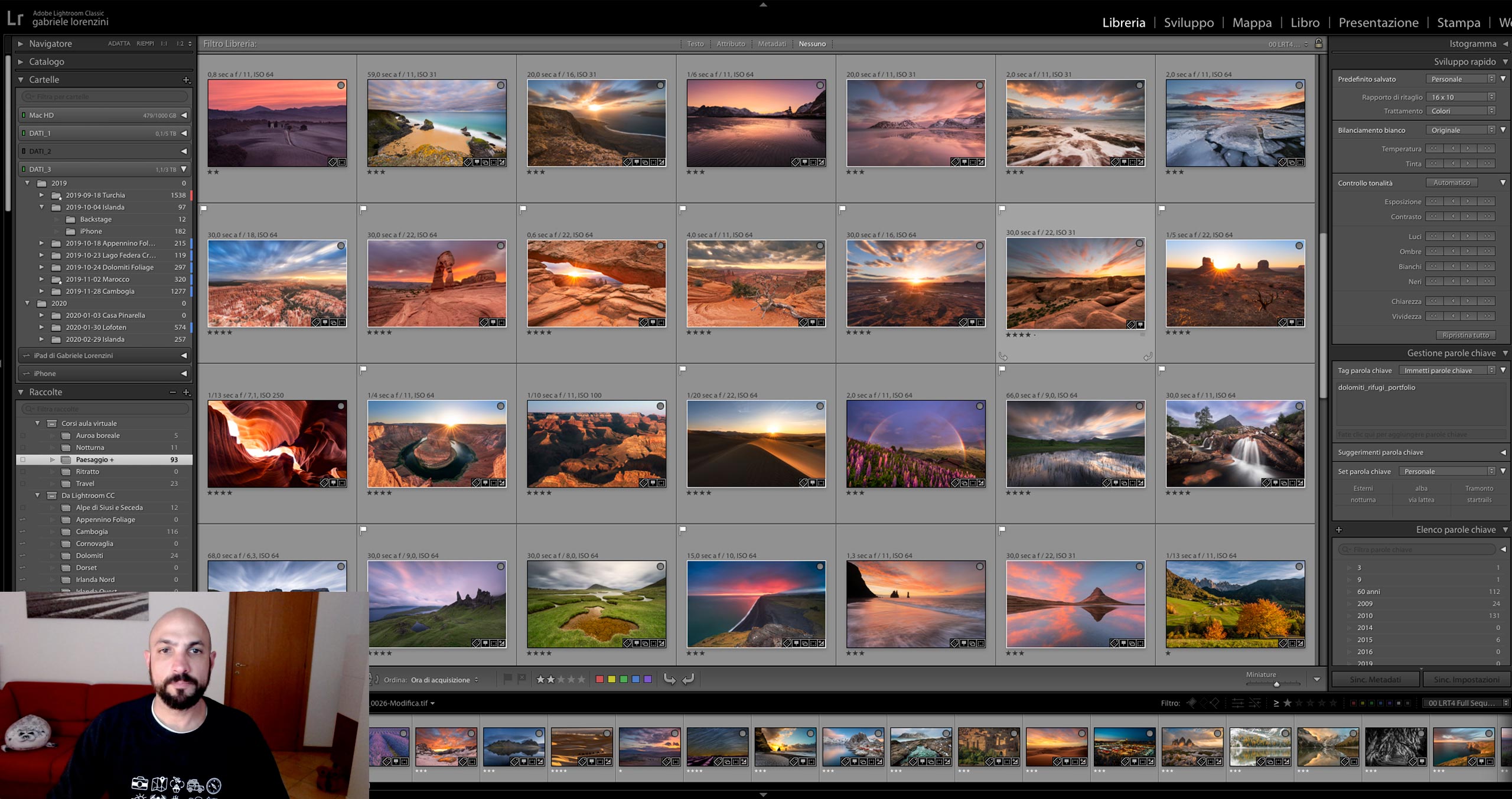
Task: Open sort order Ora di acquisizione dropdown
Action: pos(445,680)
